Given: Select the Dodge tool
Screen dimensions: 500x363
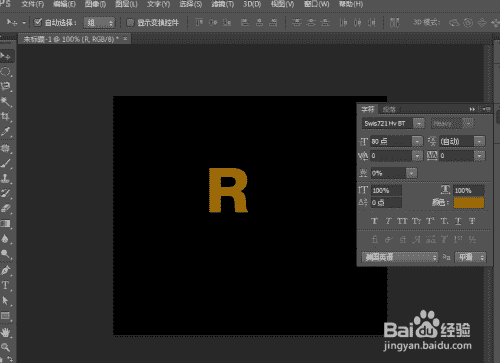Looking at the screenshot, I should tap(6, 254).
